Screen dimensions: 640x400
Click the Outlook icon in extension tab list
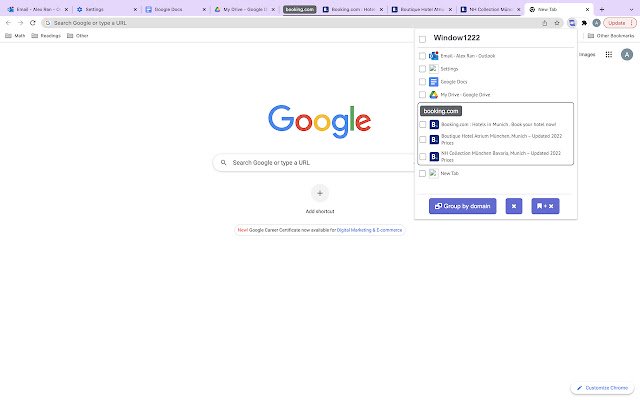pyautogui.click(x=433, y=56)
